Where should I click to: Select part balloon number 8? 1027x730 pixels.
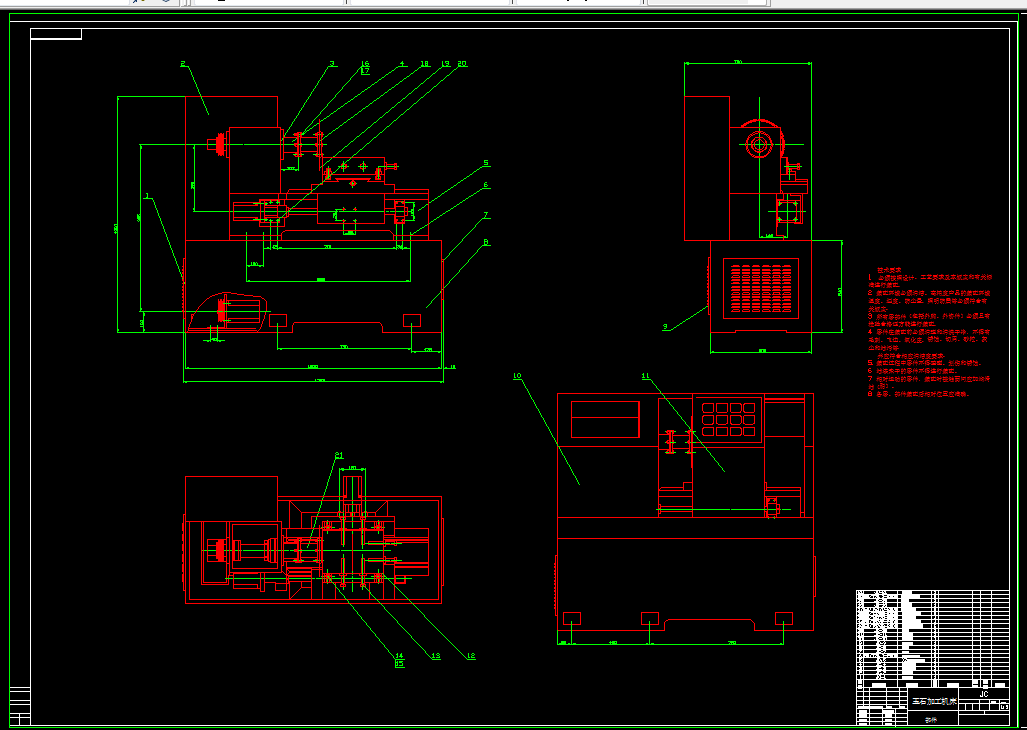[486, 242]
